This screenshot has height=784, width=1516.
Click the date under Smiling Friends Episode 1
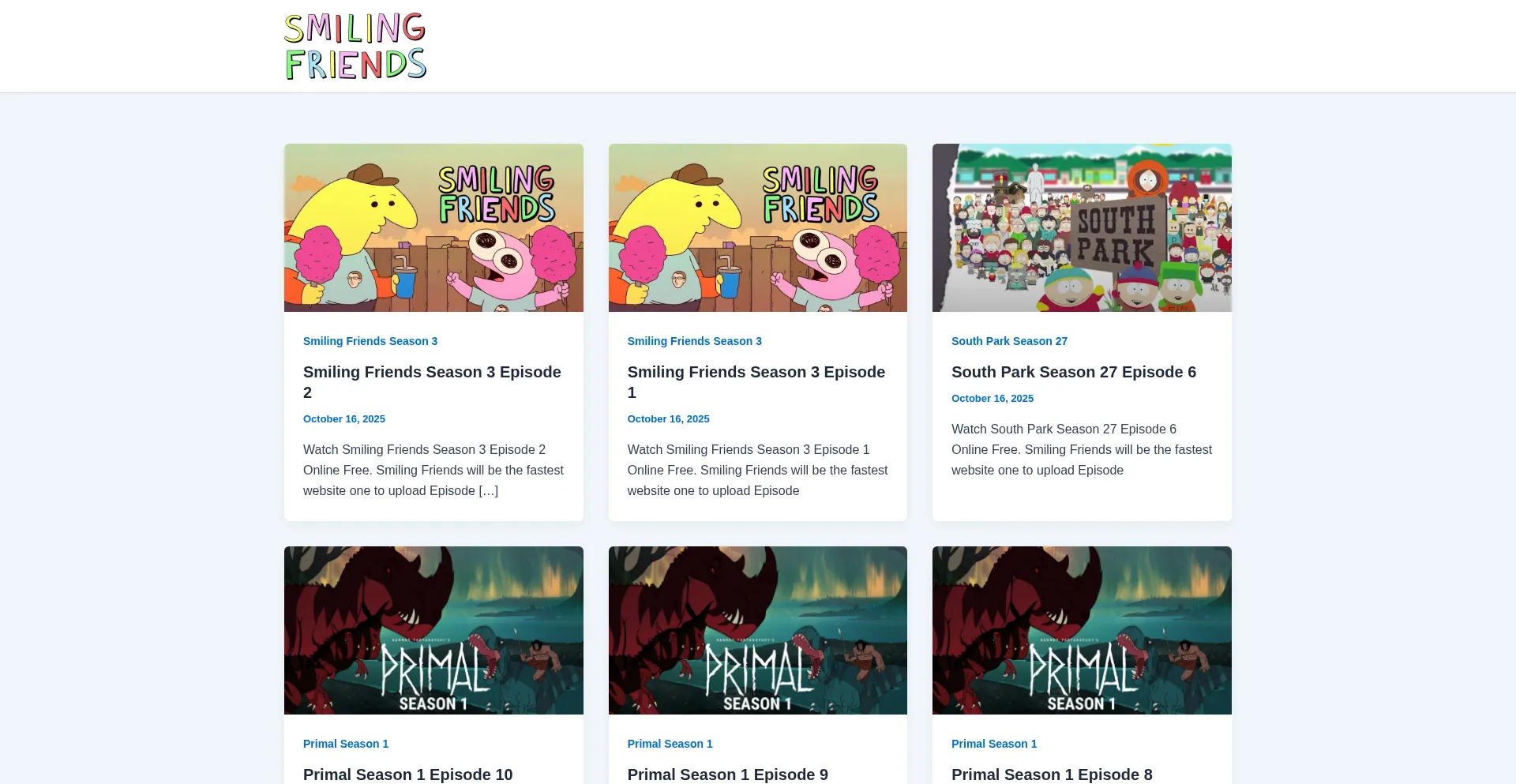coord(669,419)
